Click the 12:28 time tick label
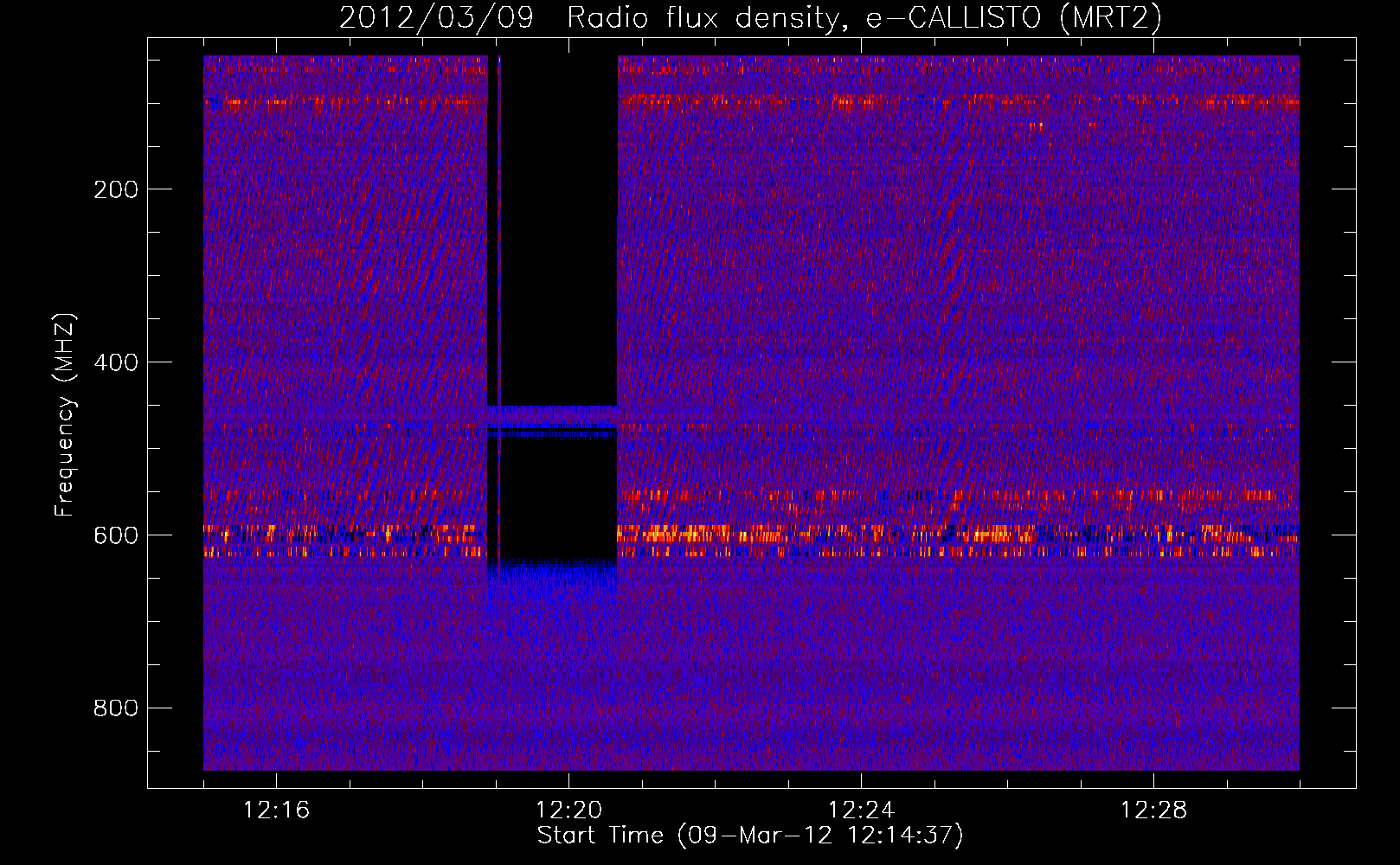 (x=1153, y=811)
